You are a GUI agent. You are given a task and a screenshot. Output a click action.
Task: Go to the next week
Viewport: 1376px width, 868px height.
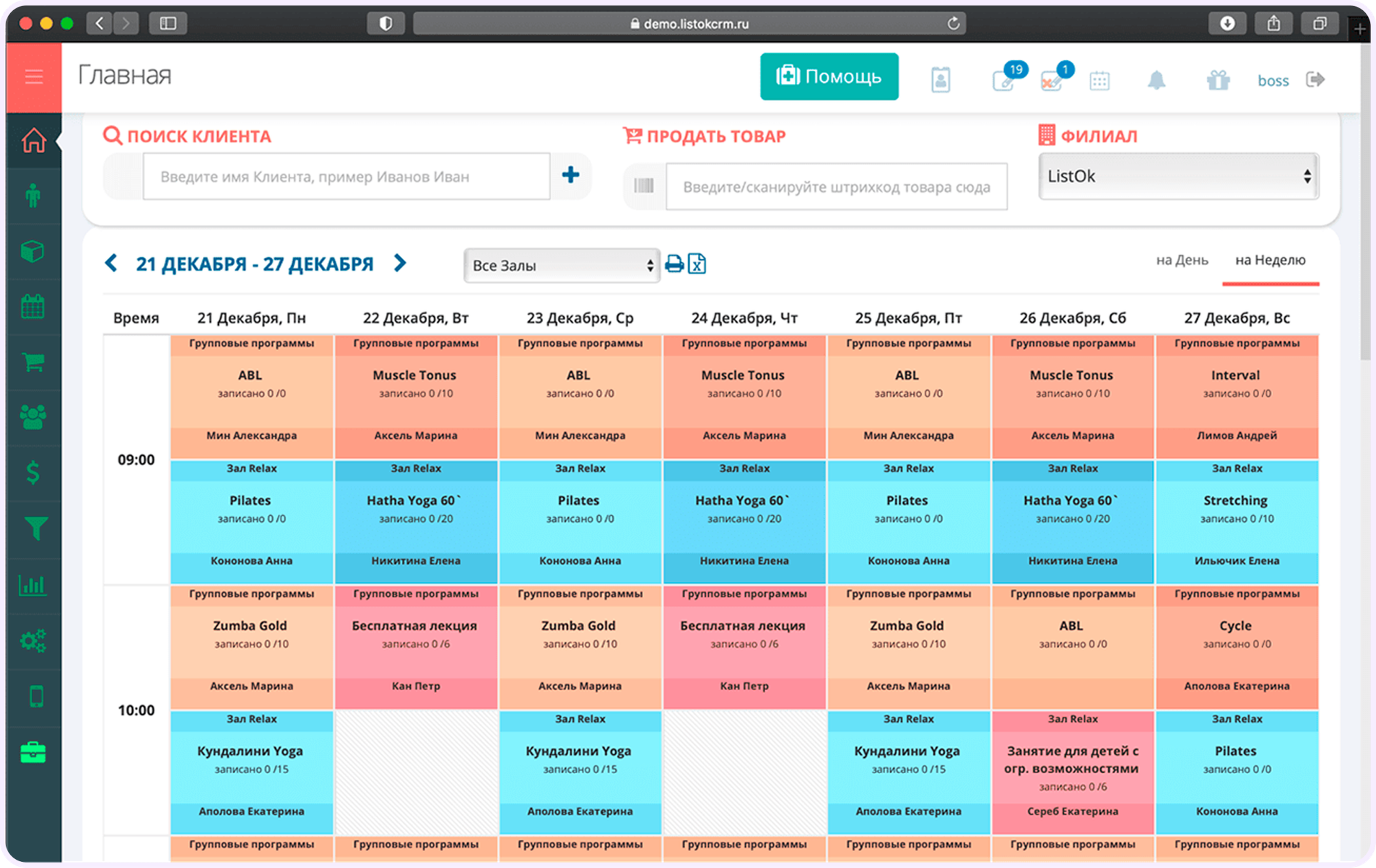pos(400,263)
